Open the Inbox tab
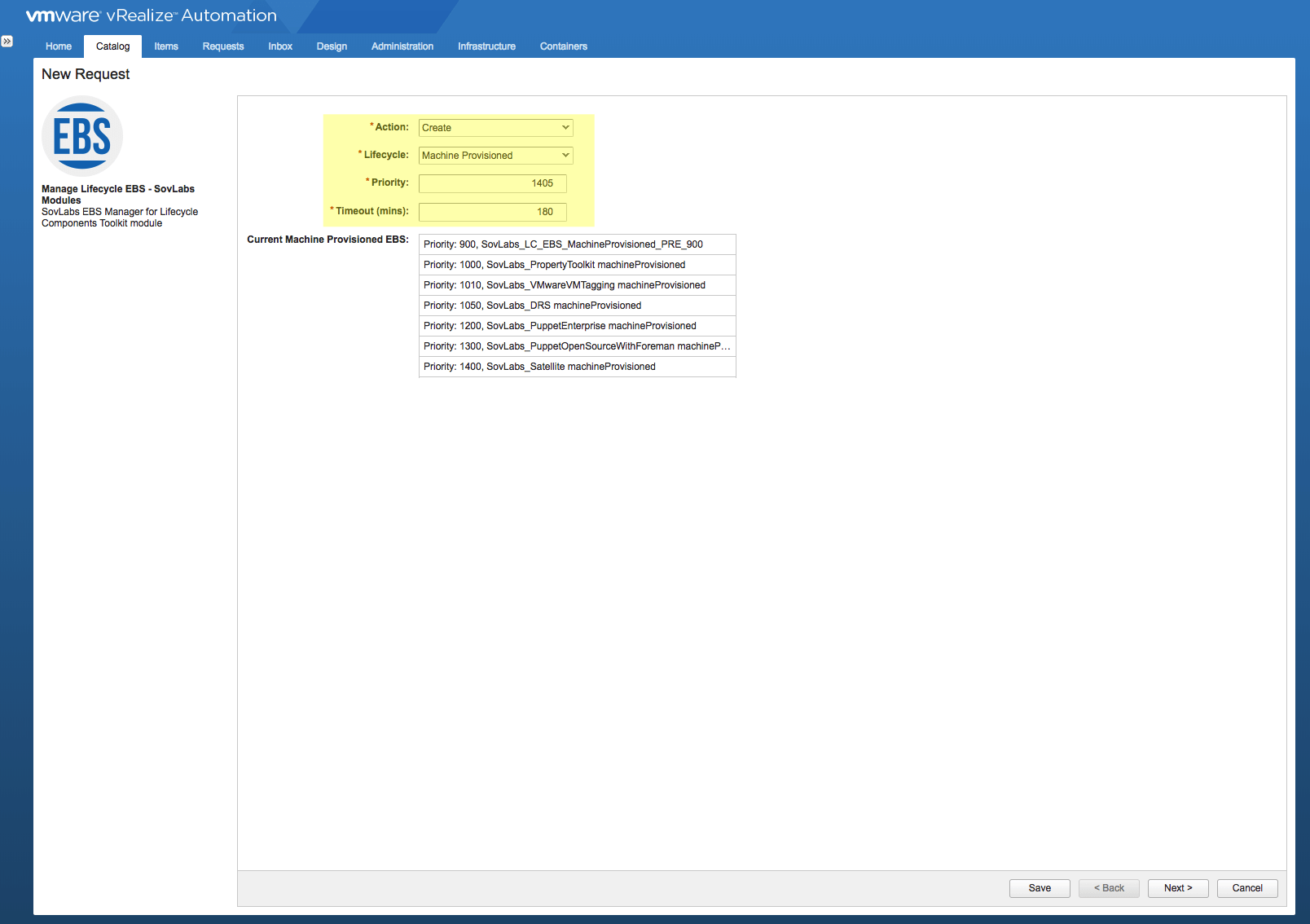Viewport: 1310px width, 924px height. click(280, 46)
